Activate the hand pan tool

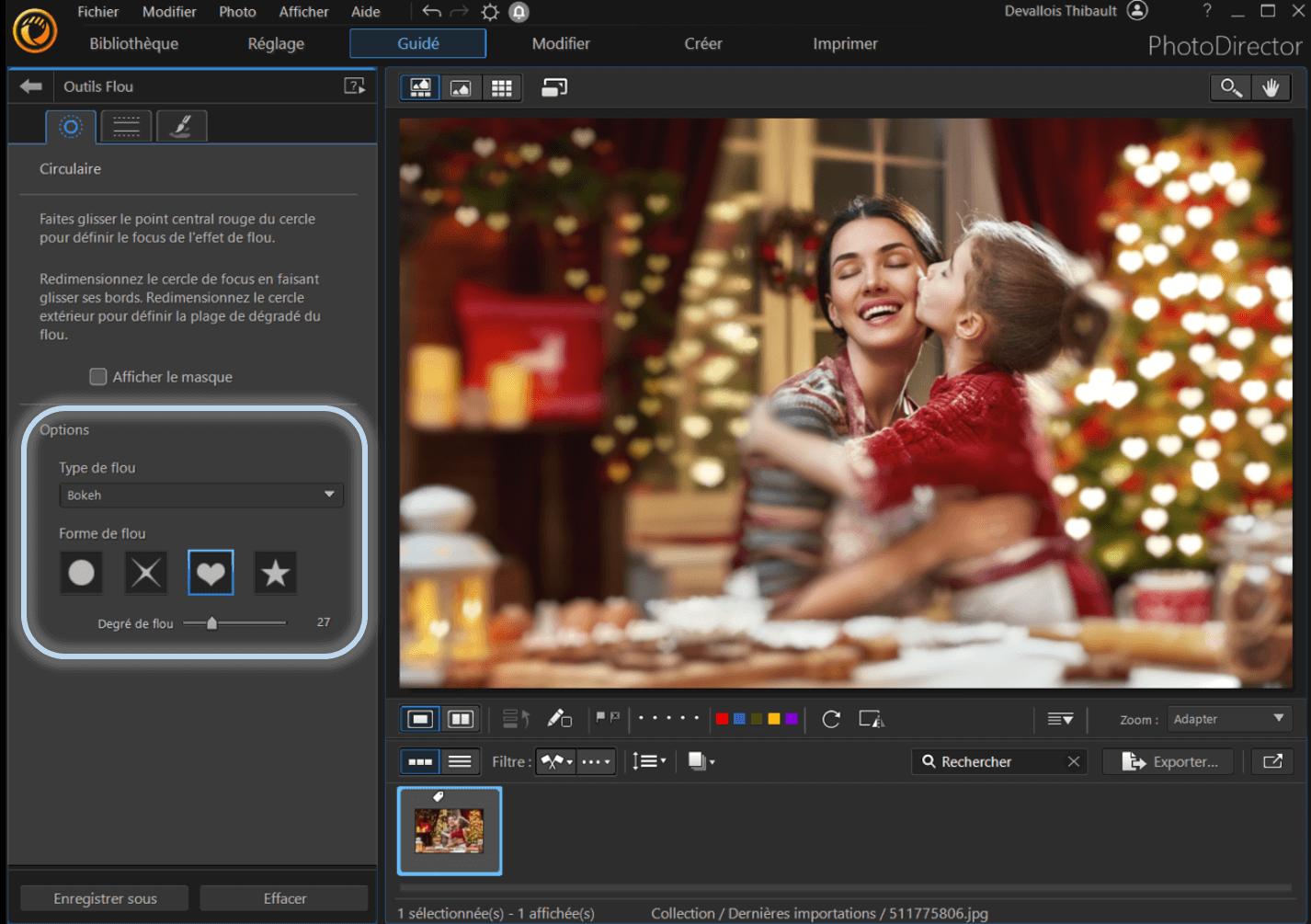pos(1271,87)
